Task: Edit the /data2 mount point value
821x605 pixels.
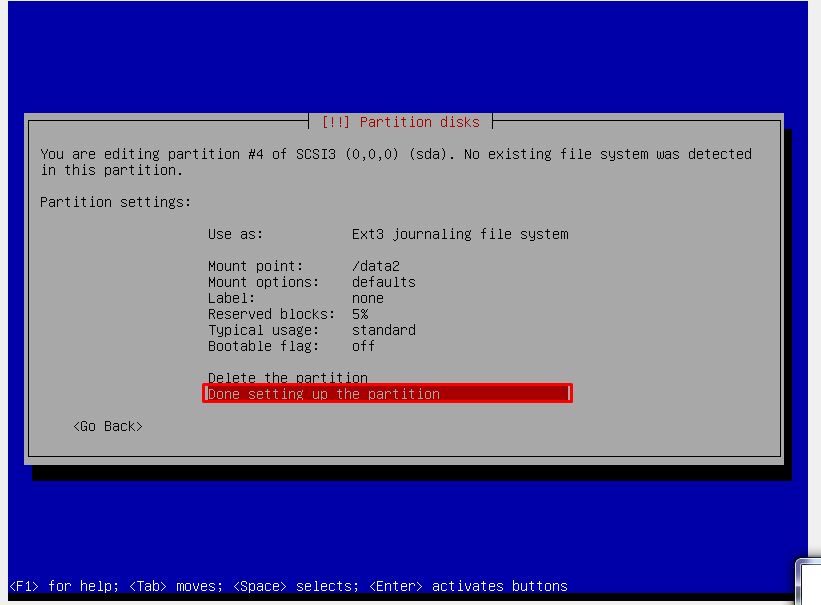Action: pos(376,266)
